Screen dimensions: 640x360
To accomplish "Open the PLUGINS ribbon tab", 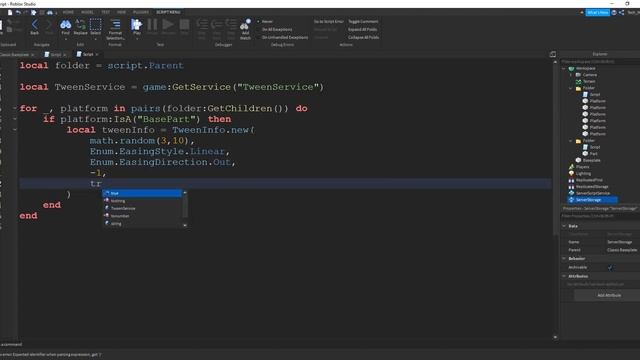I will click(x=141, y=12).
